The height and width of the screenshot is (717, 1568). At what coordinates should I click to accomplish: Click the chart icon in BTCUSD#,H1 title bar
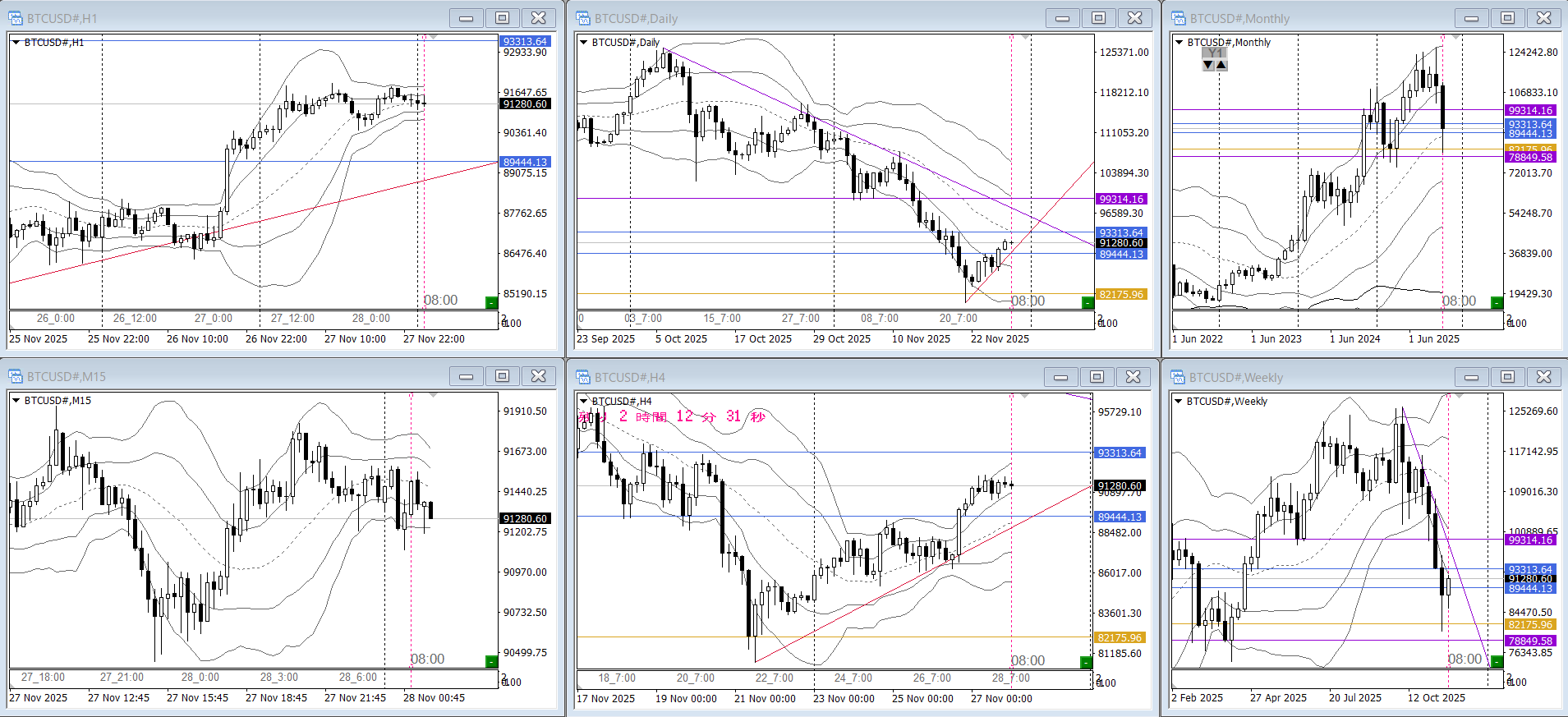click(15, 18)
